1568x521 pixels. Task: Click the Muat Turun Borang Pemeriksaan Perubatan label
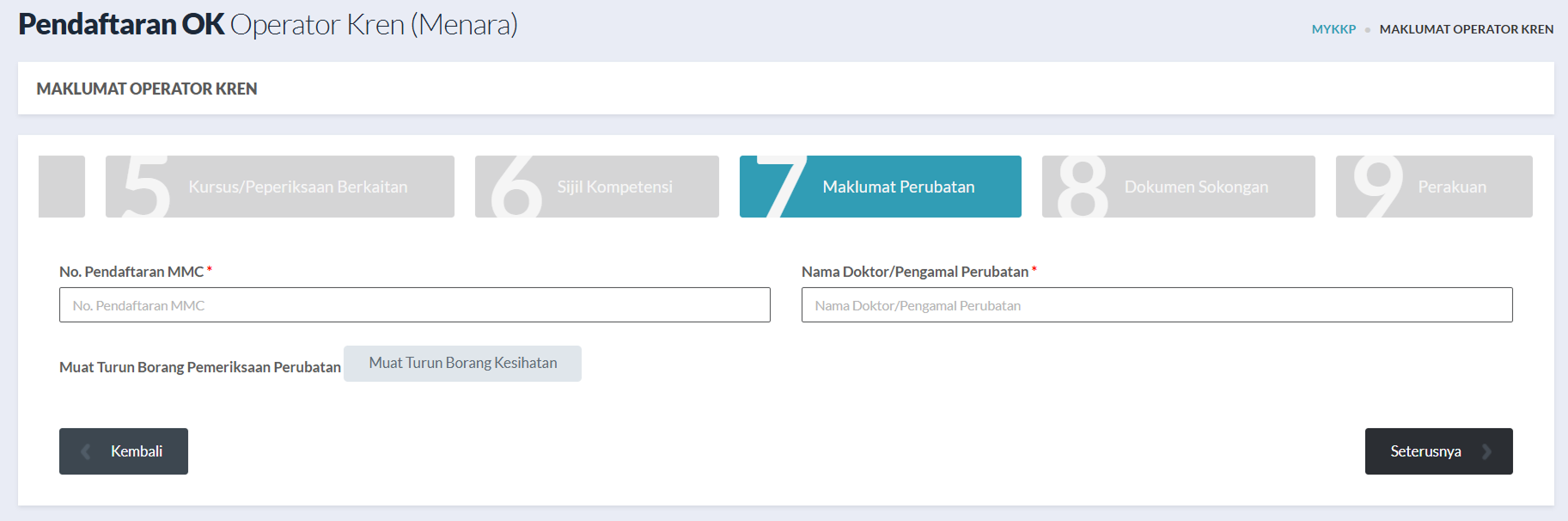[200, 367]
